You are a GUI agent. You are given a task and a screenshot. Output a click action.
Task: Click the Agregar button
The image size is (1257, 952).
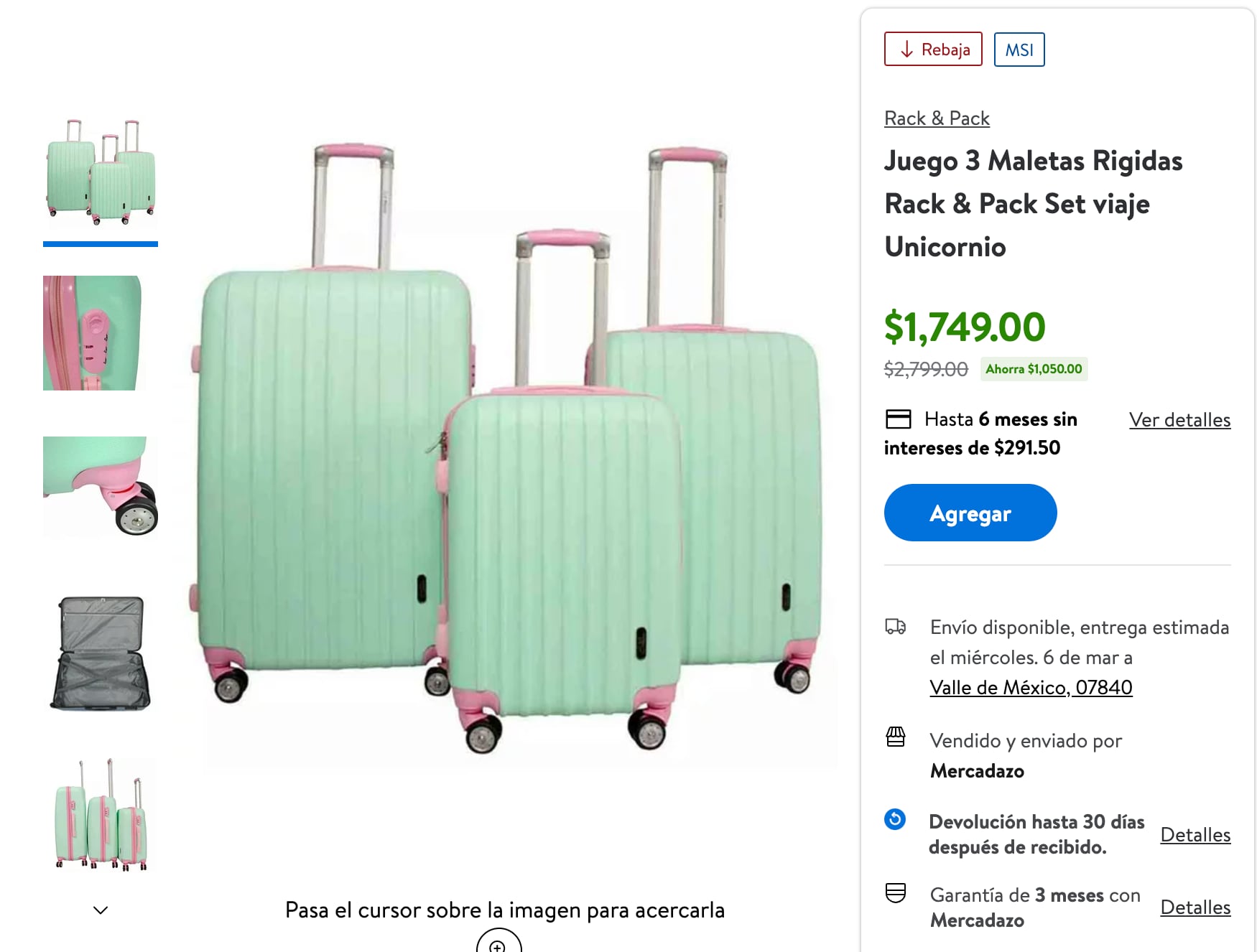(x=970, y=513)
